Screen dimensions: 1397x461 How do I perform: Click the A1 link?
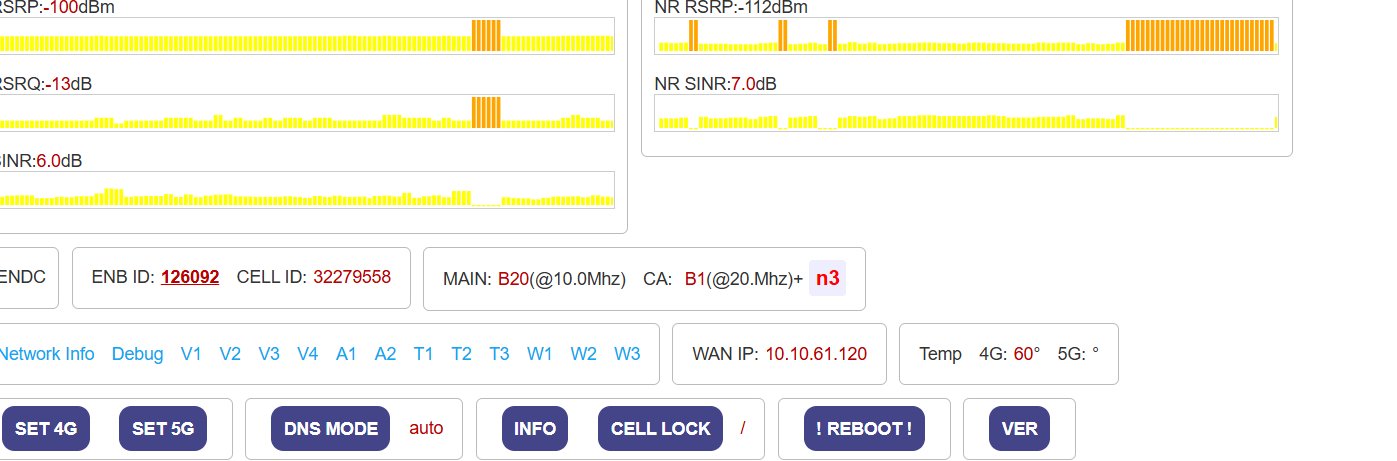tap(346, 354)
